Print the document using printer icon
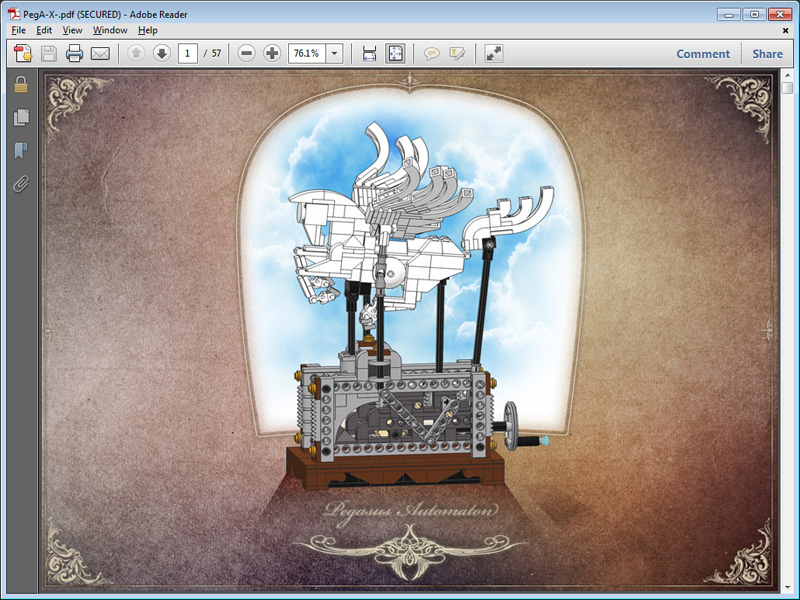The image size is (800, 600). point(74,54)
